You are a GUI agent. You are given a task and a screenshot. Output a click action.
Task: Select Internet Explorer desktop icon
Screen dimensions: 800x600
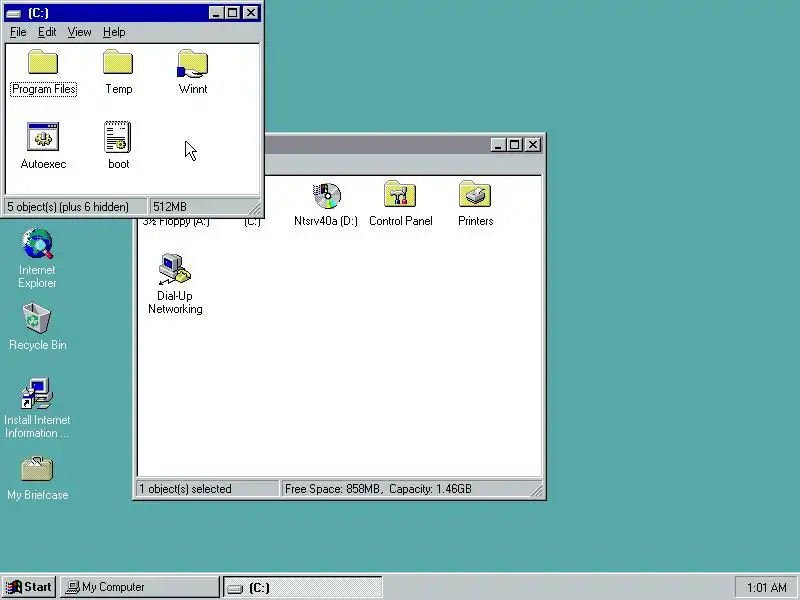pyautogui.click(x=37, y=259)
